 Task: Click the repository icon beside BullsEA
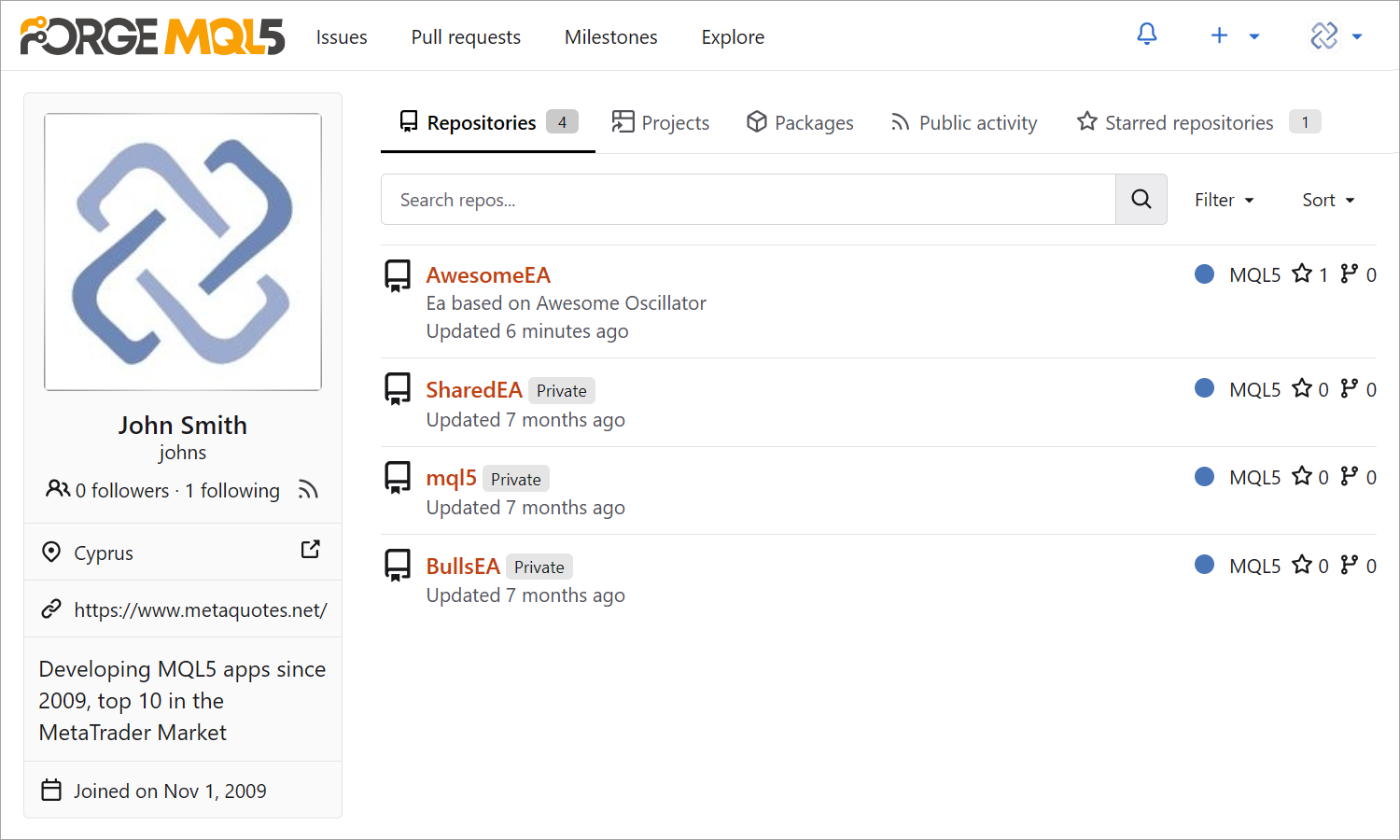pos(398,566)
